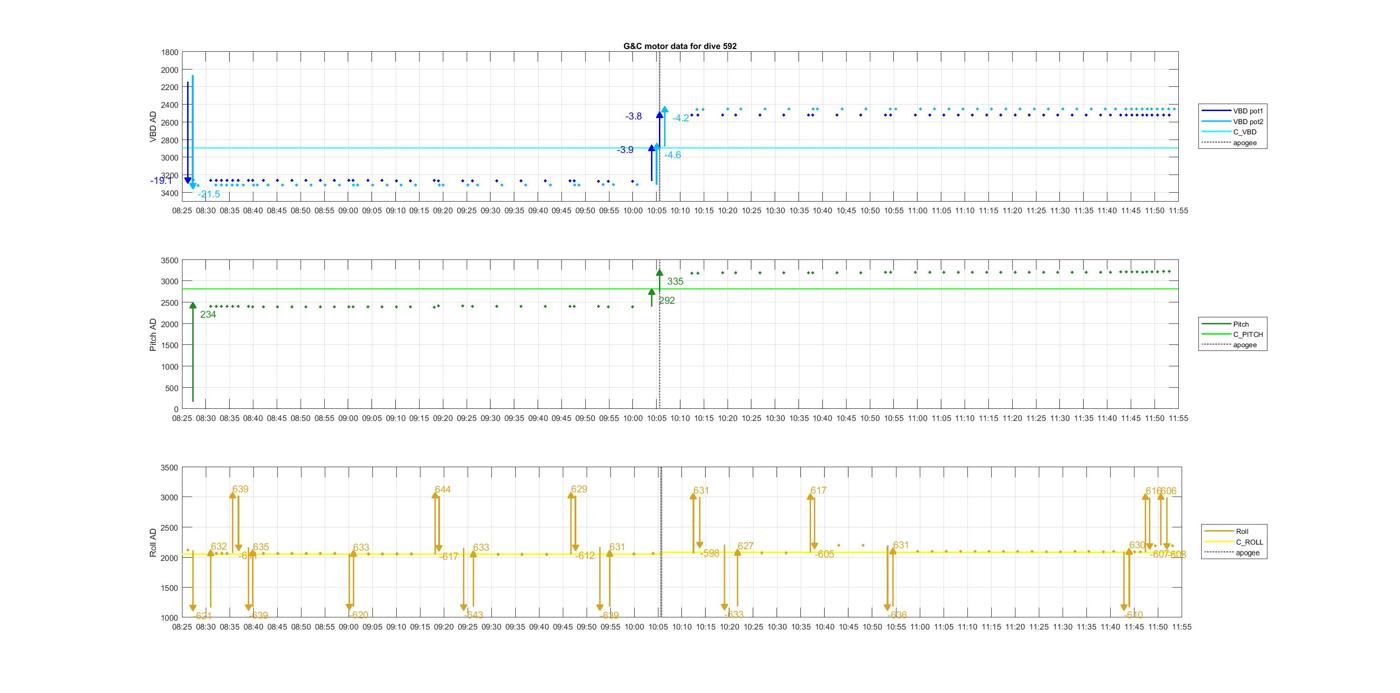Click the '-21.5' VBD move label
This screenshot has height=693, width=1400.
coord(209,194)
